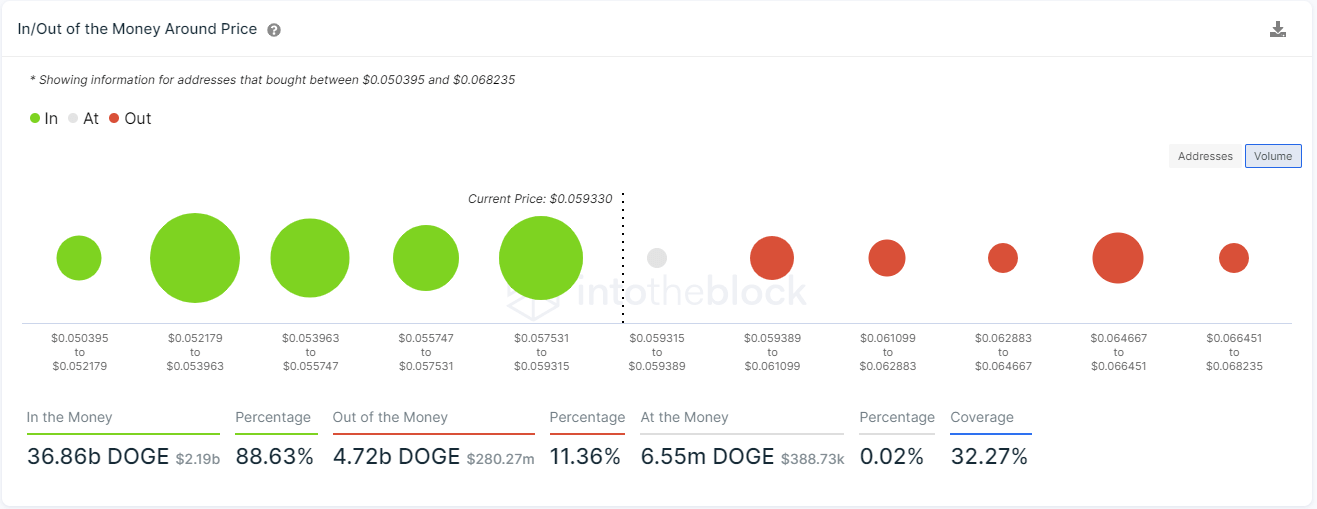This screenshot has width=1317, height=509.
Task: Select the green bubble nearest current price
Action: point(541,258)
